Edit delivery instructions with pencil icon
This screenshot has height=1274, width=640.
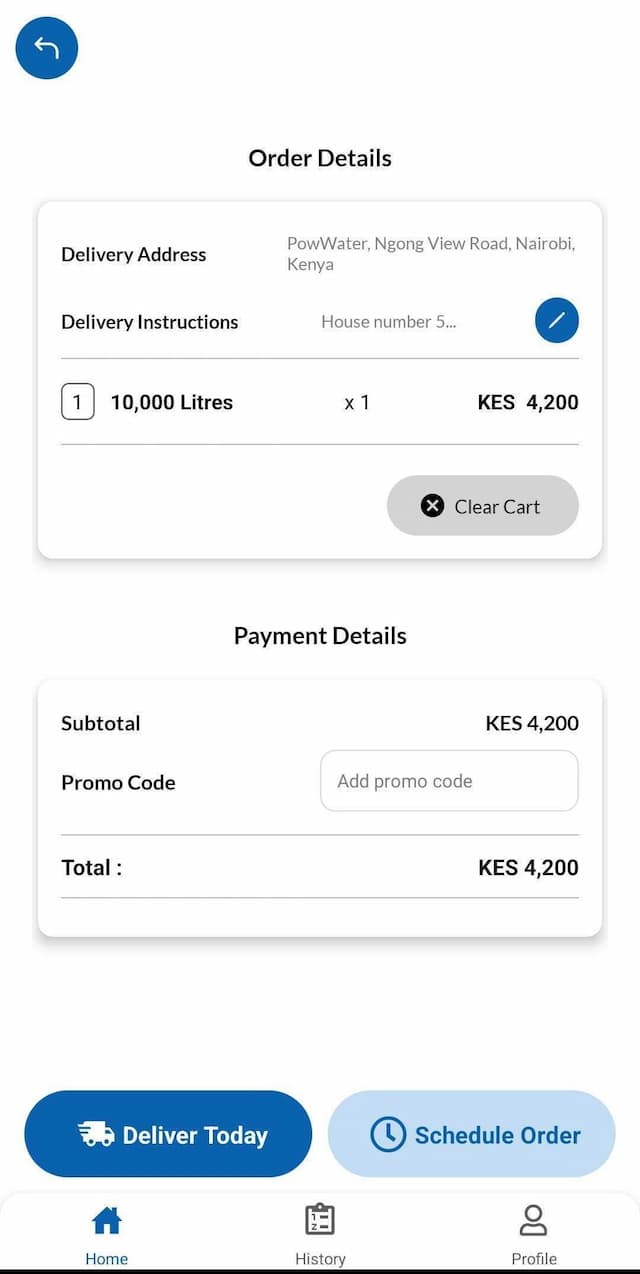[557, 321]
